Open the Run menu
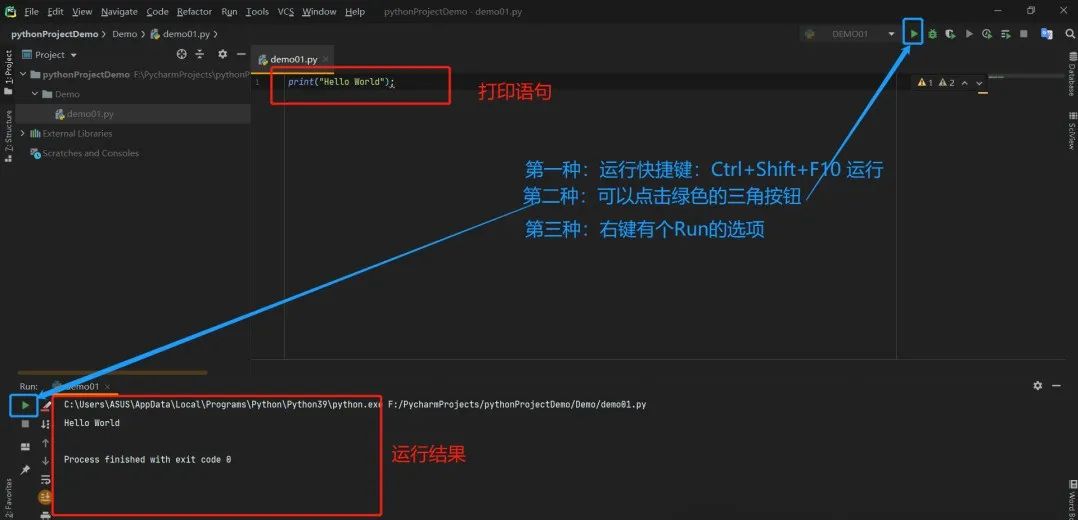Screen dimensions: 1078x520 [x=230, y=12]
